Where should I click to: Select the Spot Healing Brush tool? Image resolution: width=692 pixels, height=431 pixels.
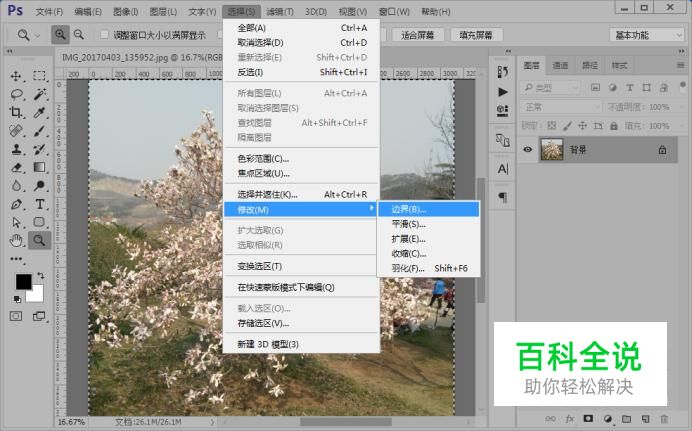[16, 131]
